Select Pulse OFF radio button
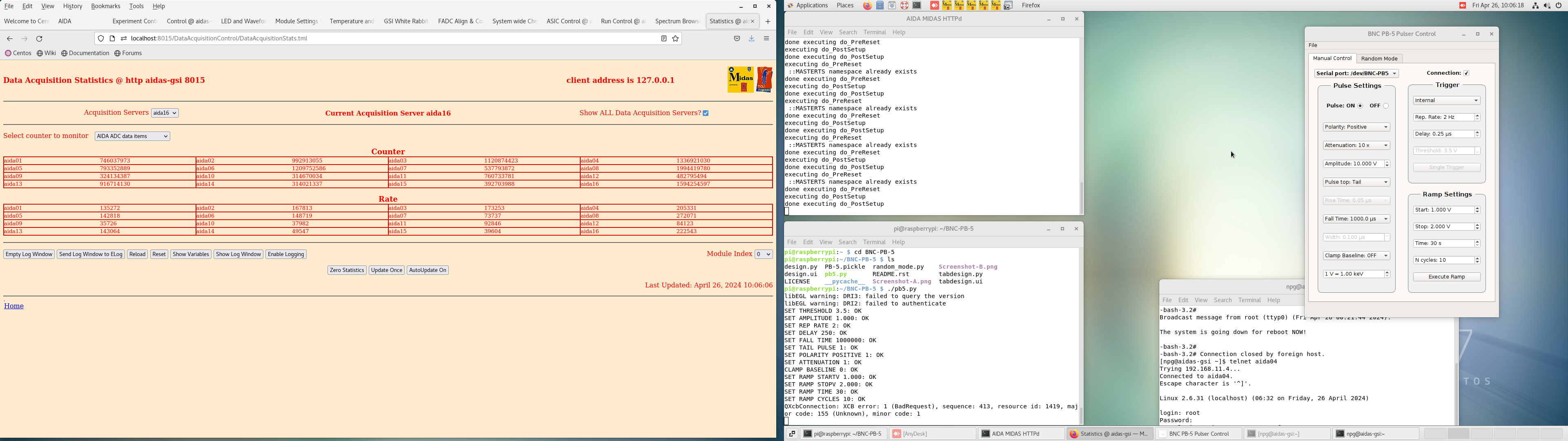This screenshot has width=1568, height=441. (x=1386, y=106)
